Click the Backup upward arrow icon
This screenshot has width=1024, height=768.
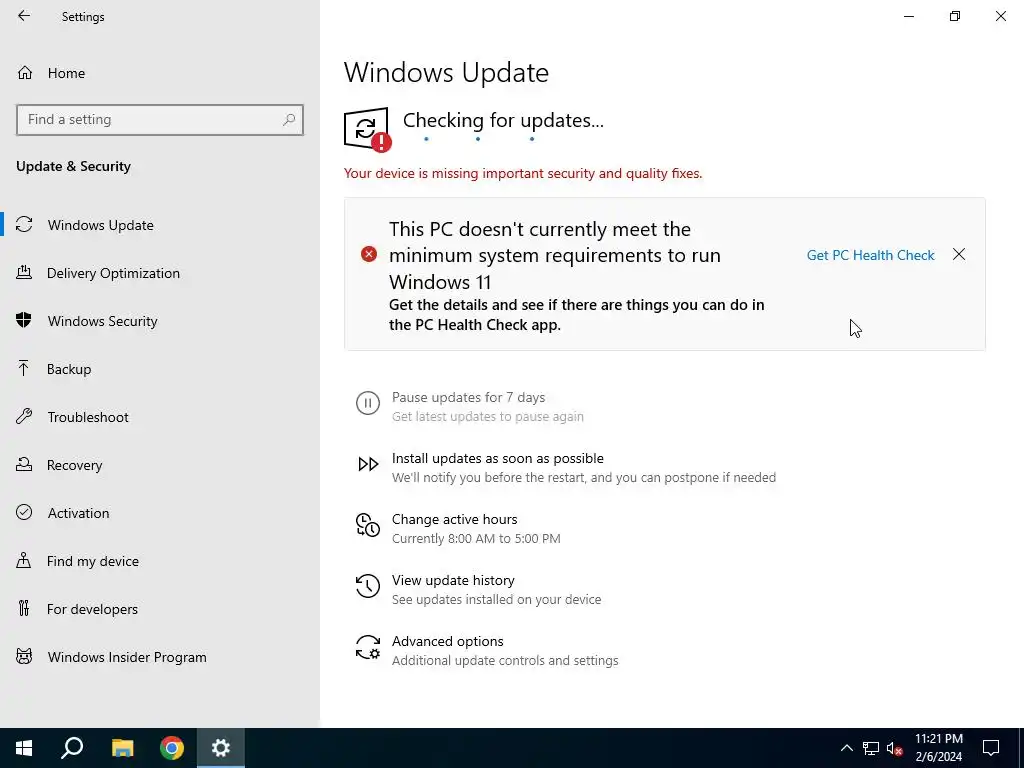tap(24, 368)
